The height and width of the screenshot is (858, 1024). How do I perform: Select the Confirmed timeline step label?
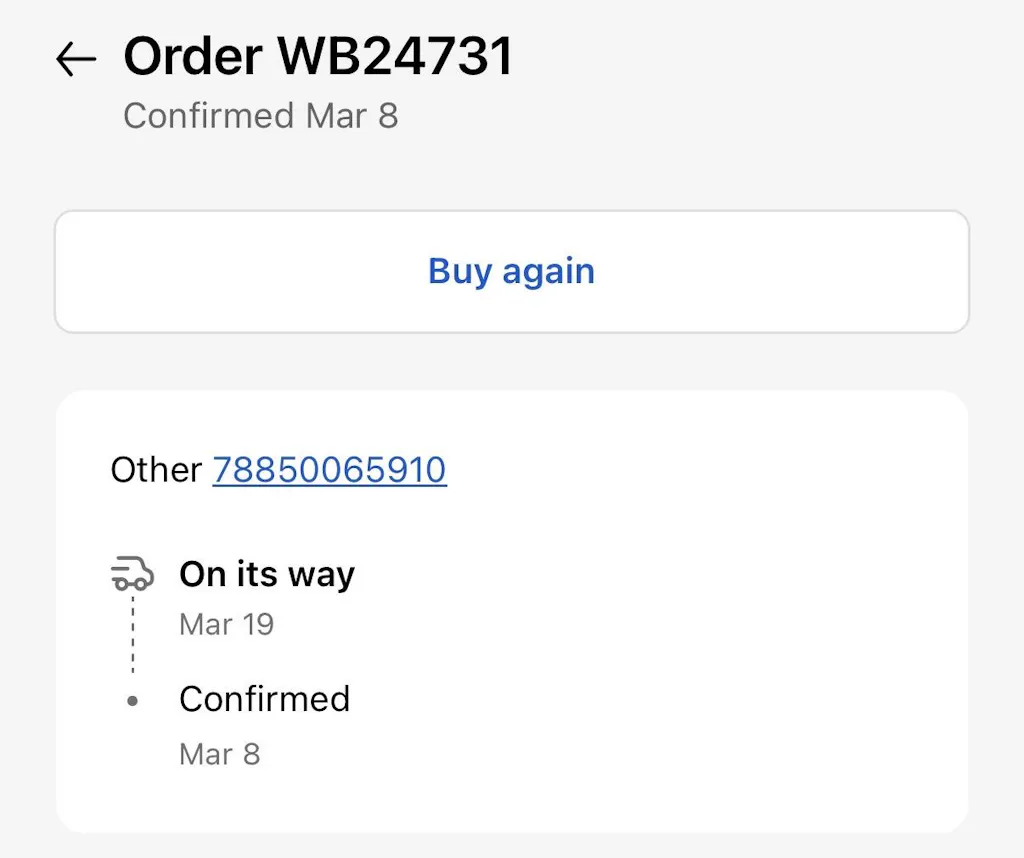coord(264,699)
